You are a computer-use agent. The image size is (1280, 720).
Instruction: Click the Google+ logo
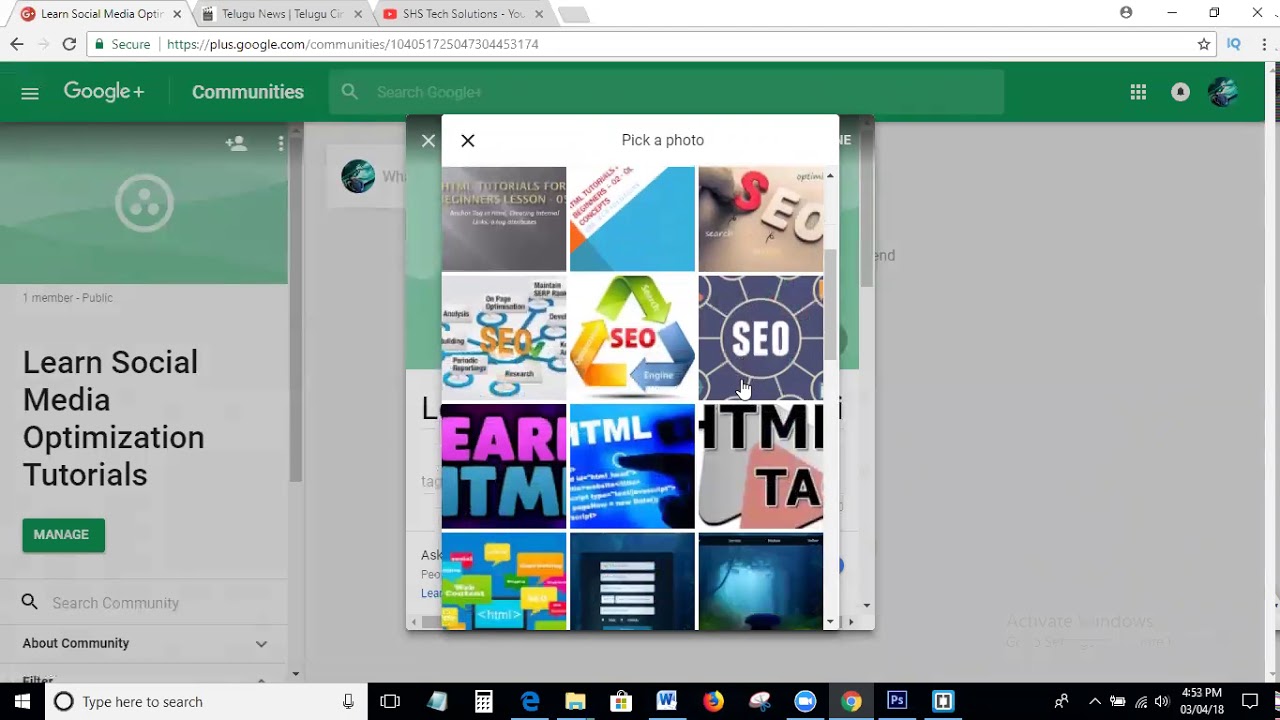click(104, 91)
